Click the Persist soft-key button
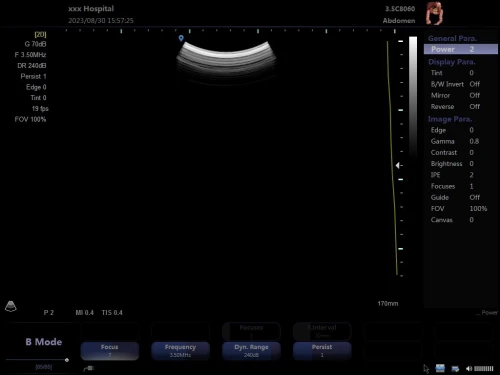The width and height of the screenshot is (500, 375). (x=322, y=351)
